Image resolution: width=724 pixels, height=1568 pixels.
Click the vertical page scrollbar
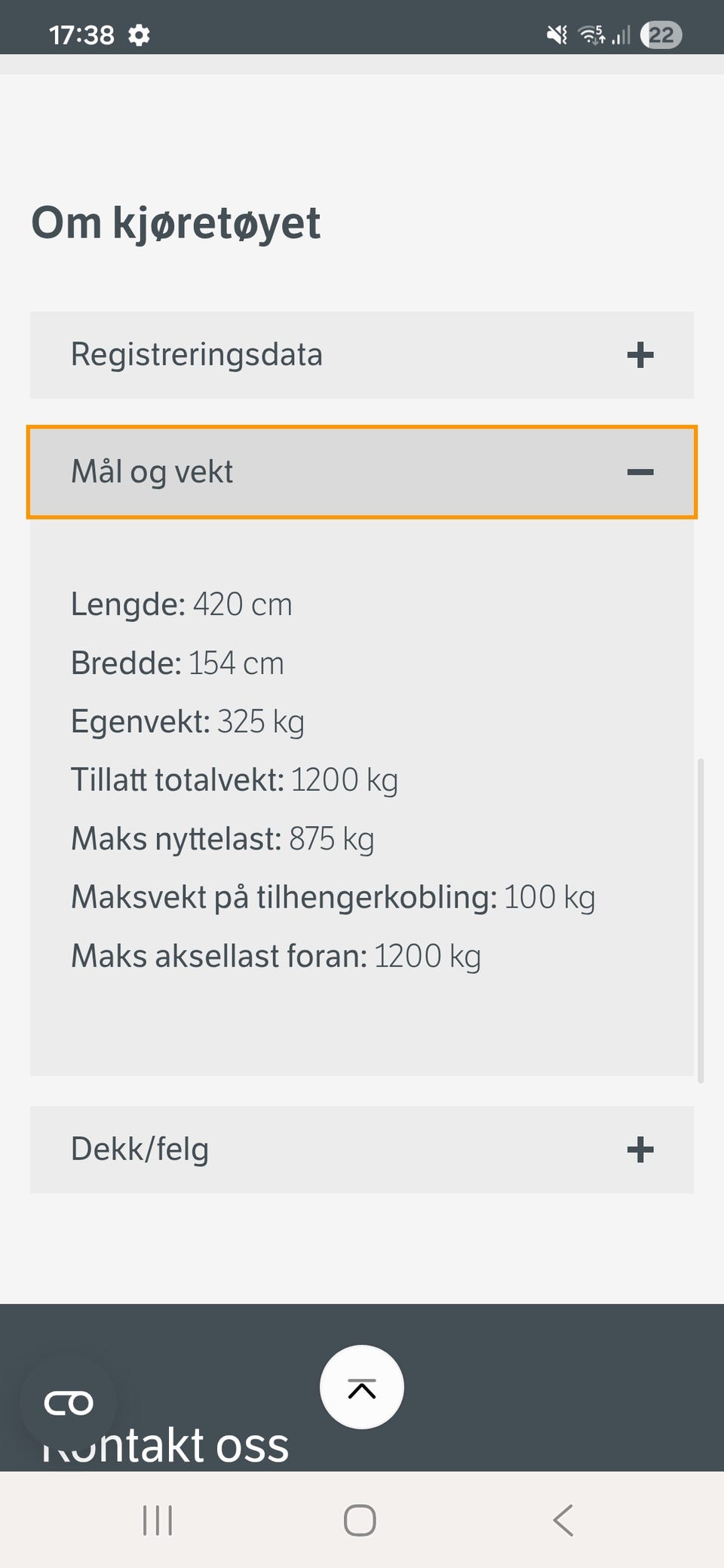tap(701, 920)
